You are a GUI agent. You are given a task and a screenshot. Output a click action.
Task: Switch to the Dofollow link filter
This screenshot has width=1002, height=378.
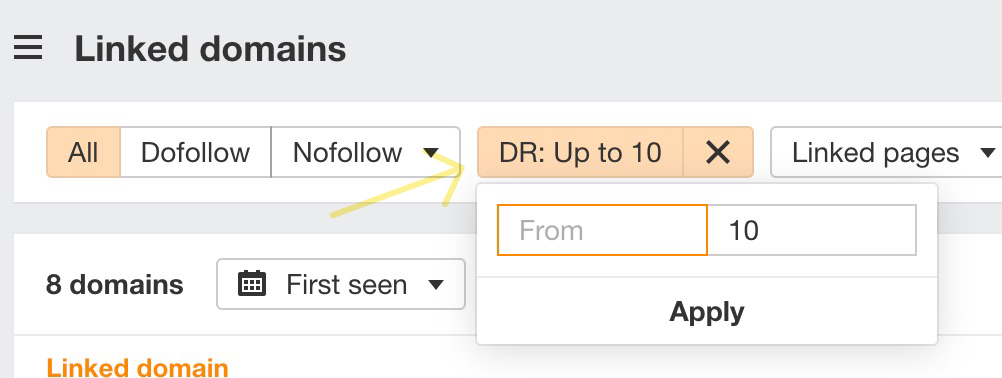pyautogui.click(x=196, y=152)
